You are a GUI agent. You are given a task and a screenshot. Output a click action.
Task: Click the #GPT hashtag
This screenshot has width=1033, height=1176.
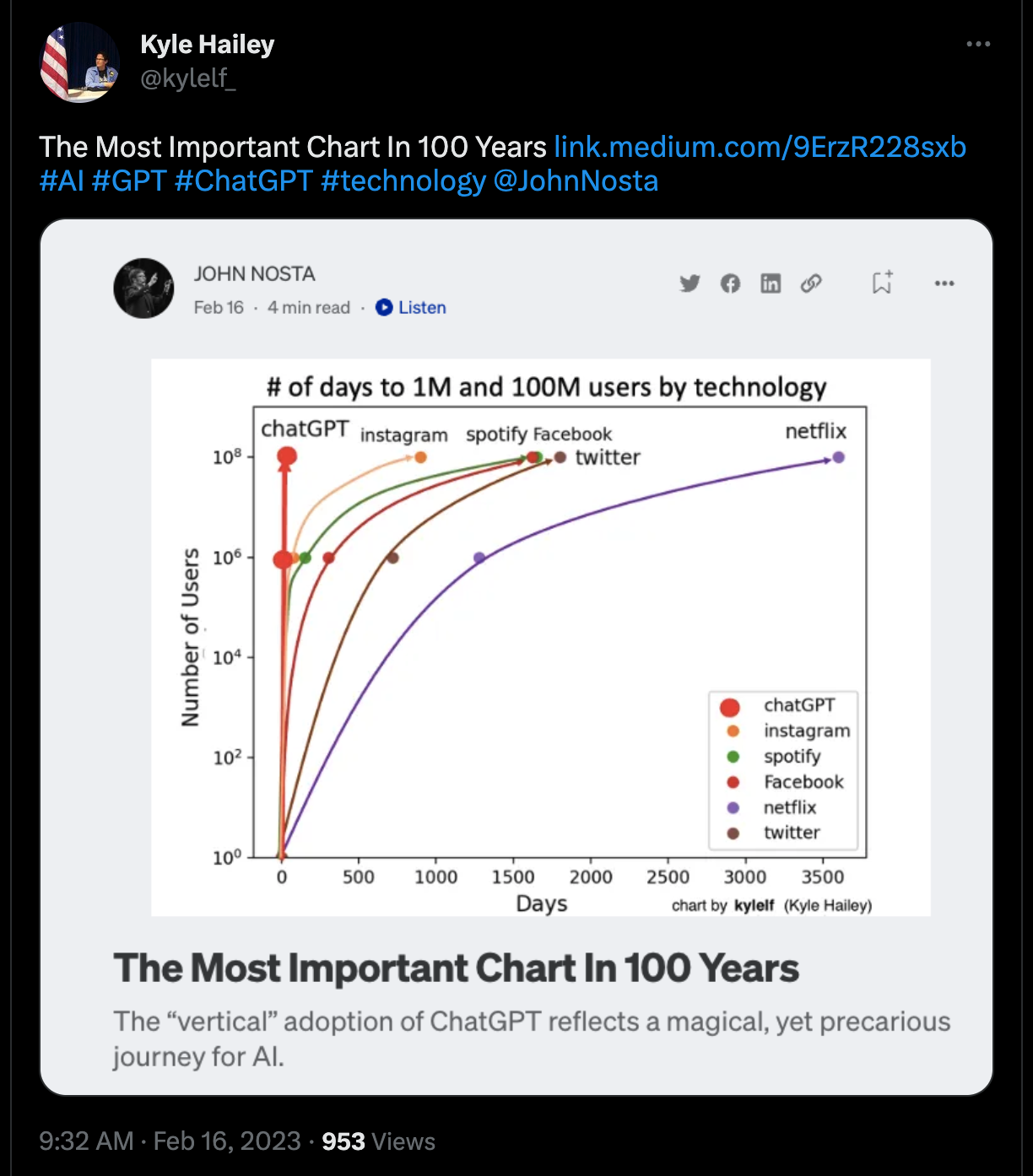click(x=129, y=181)
